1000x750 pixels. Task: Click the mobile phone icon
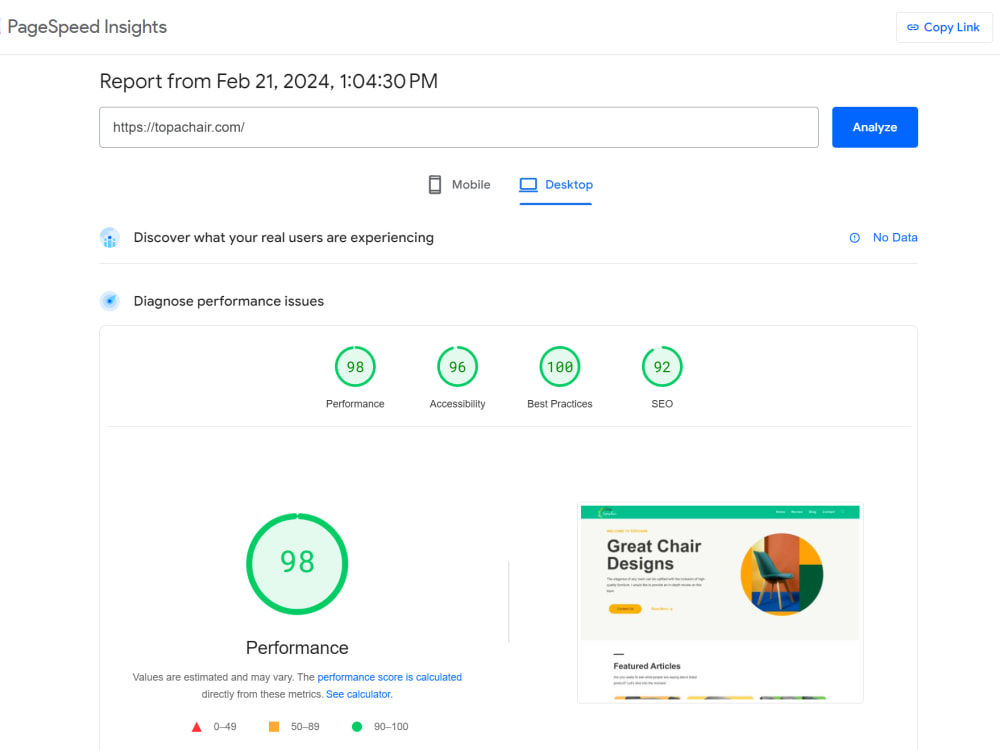[434, 184]
